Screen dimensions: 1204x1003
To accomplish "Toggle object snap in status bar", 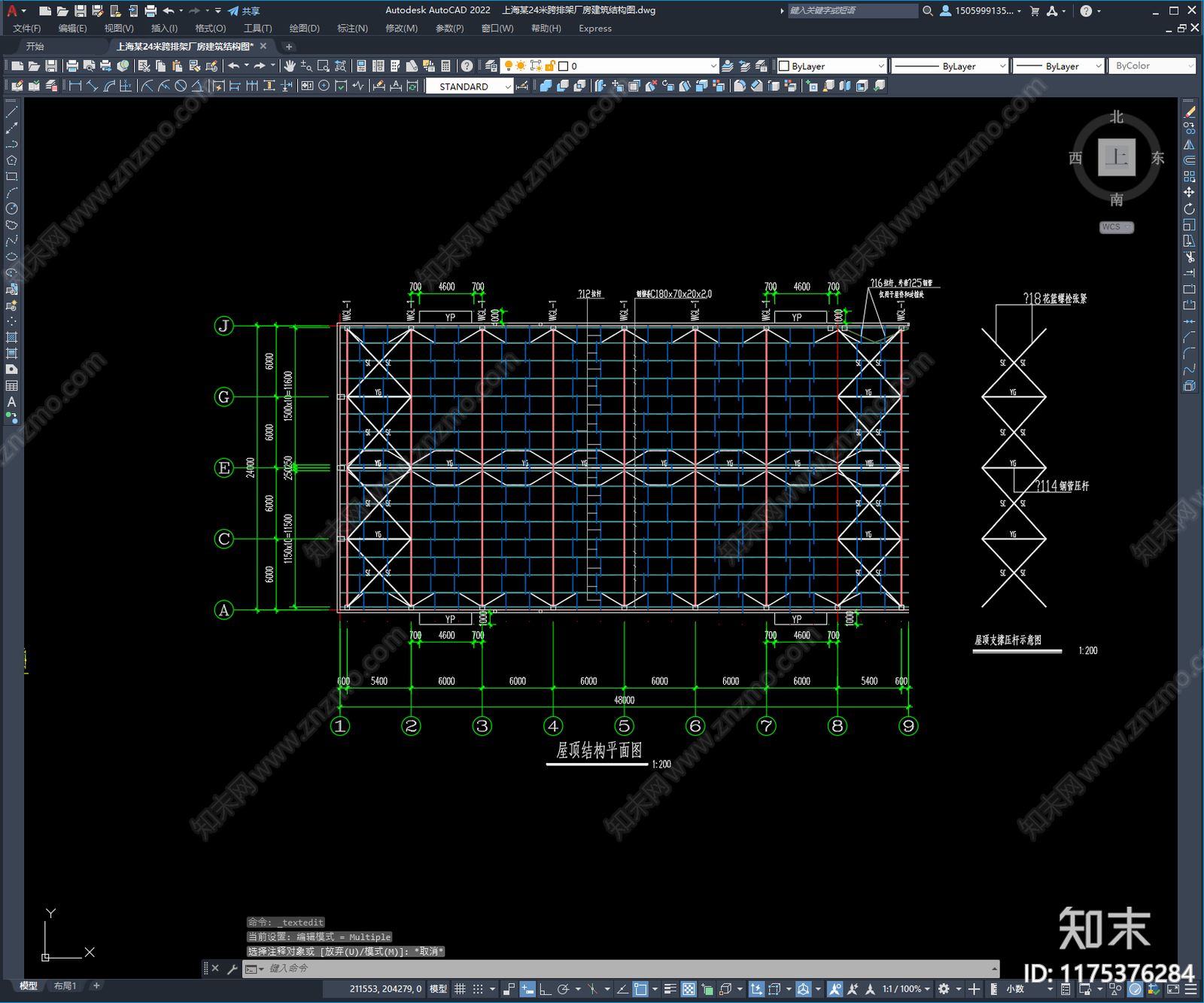I will (x=640, y=989).
